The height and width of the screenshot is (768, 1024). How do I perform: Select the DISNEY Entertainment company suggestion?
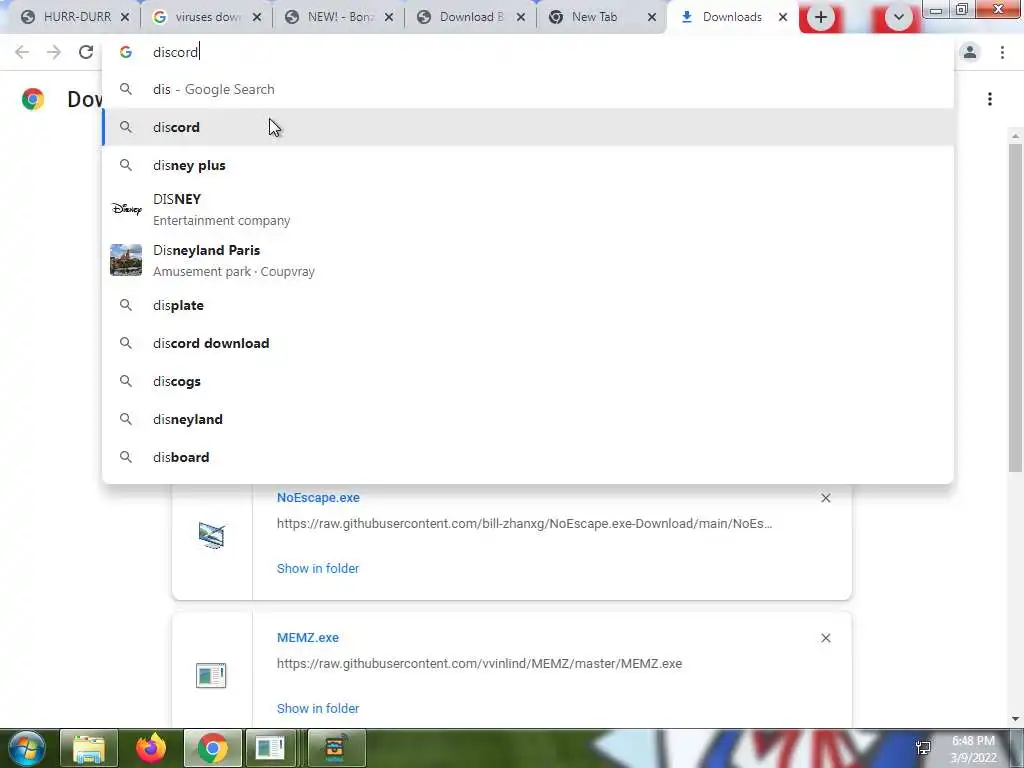pos(528,210)
